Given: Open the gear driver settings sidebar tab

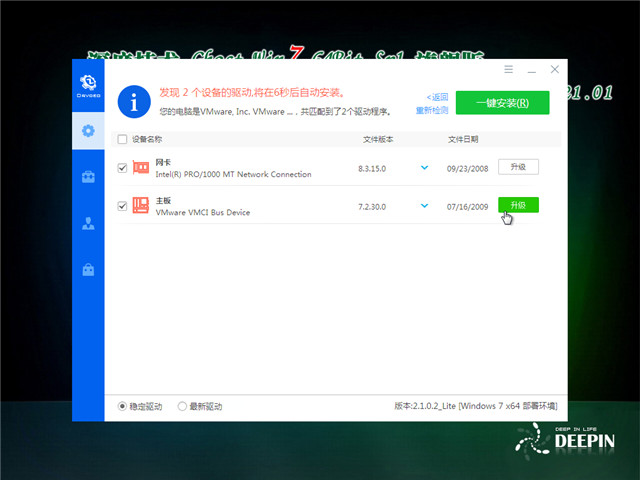Looking at the screenshot, I should [x=88, y=131].
